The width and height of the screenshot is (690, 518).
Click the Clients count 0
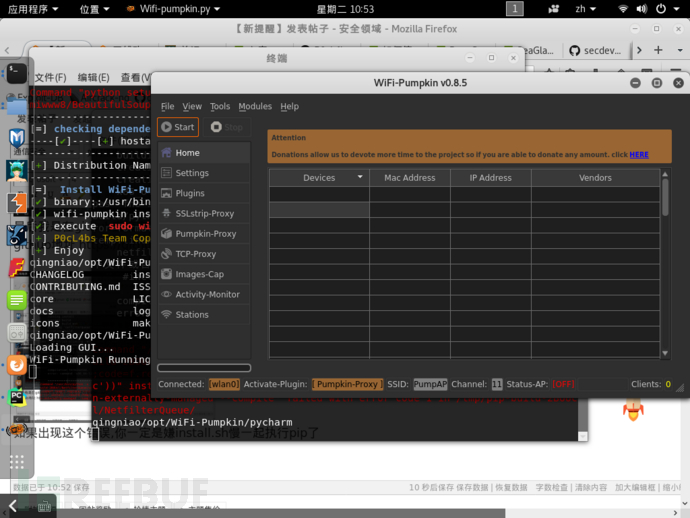(668, 384)
